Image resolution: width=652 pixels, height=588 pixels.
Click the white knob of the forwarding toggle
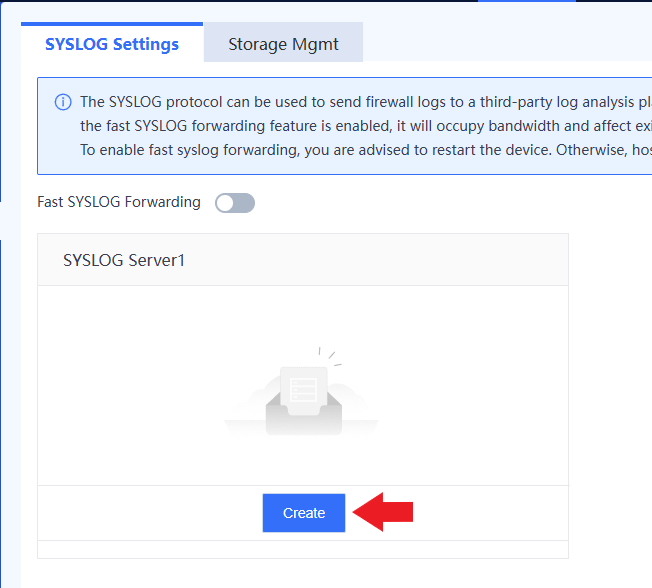coord(226,203)
